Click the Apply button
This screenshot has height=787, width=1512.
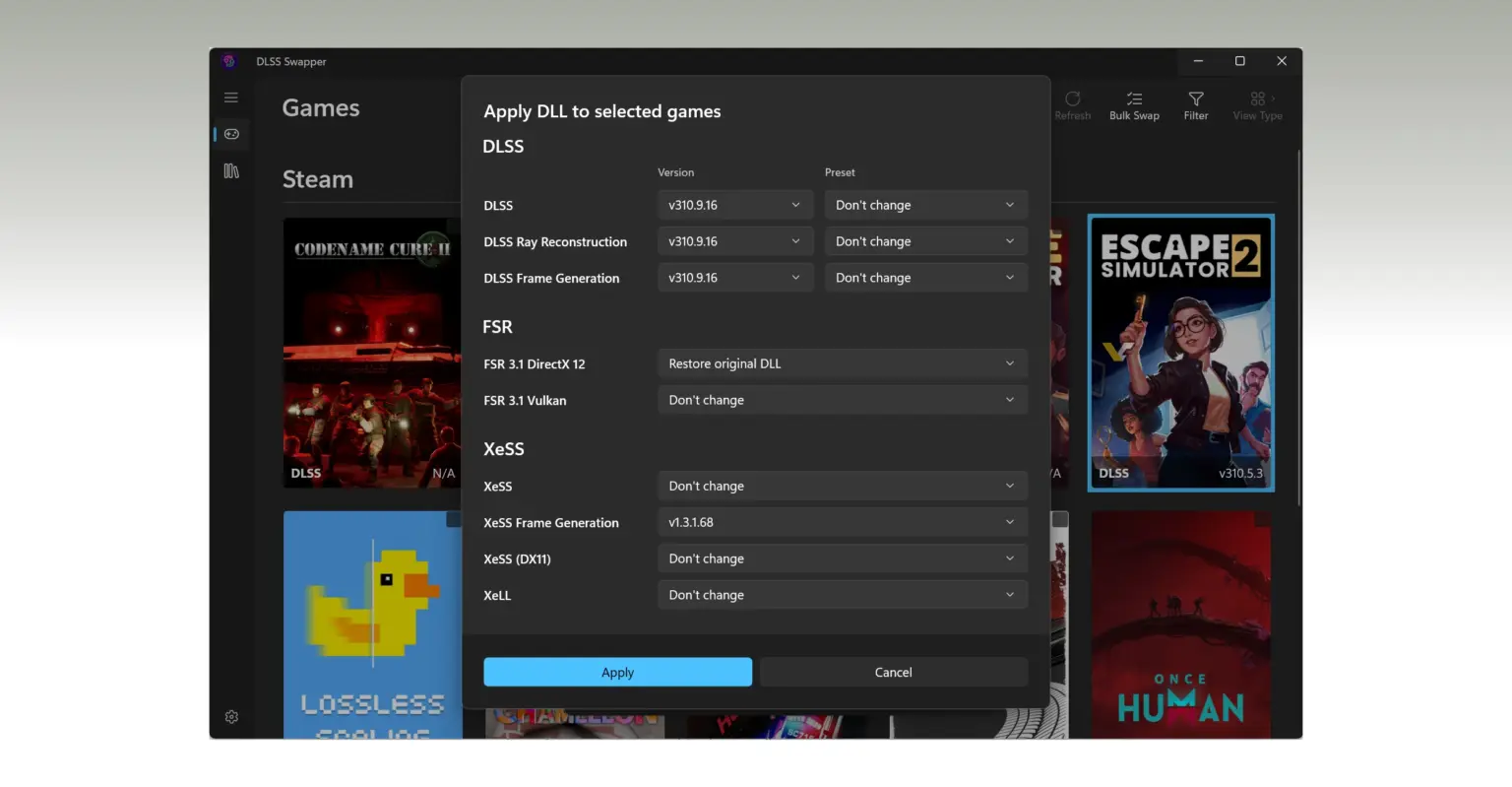click(617, 672)
